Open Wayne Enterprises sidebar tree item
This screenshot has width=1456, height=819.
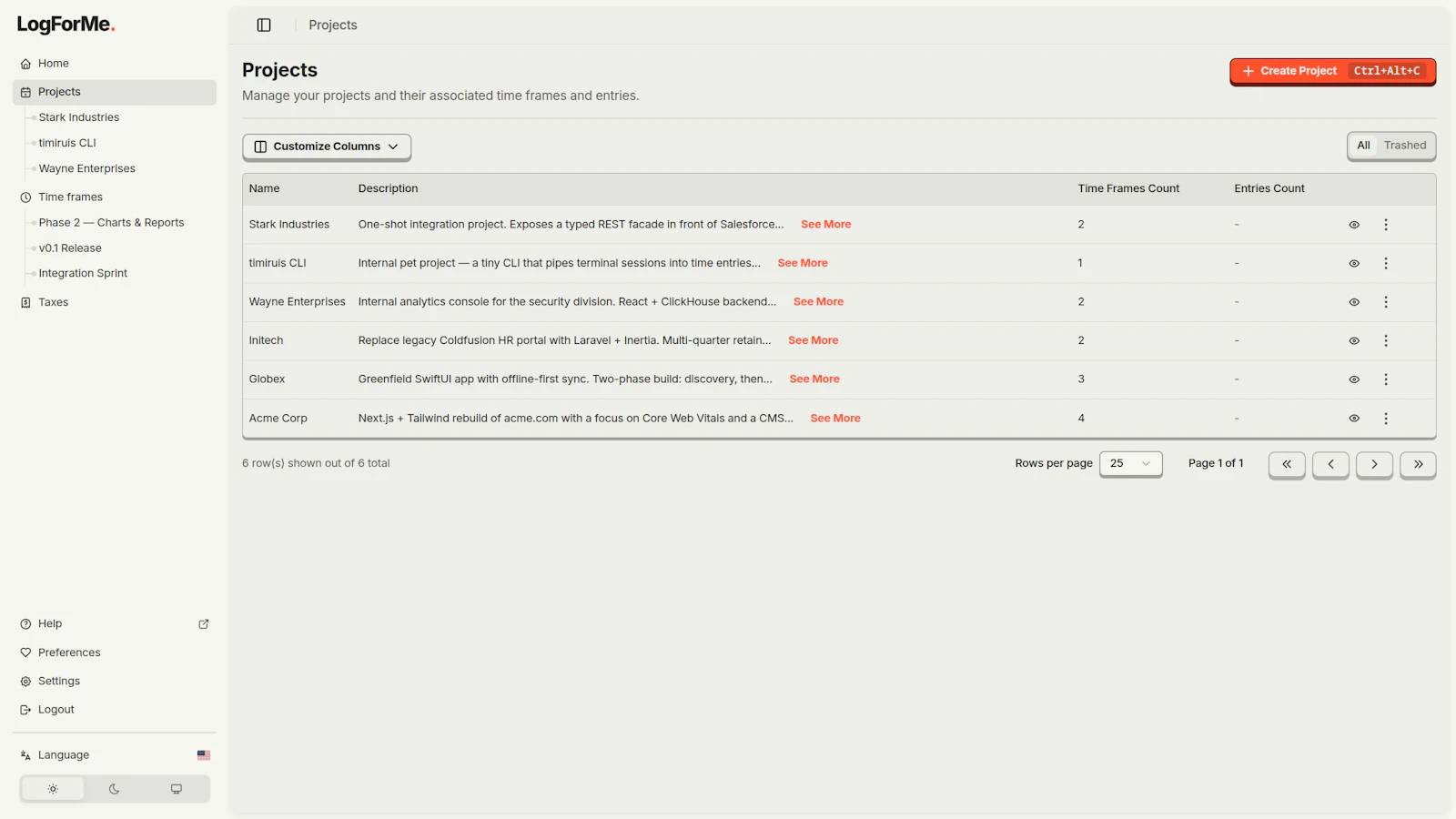[87, 168]
